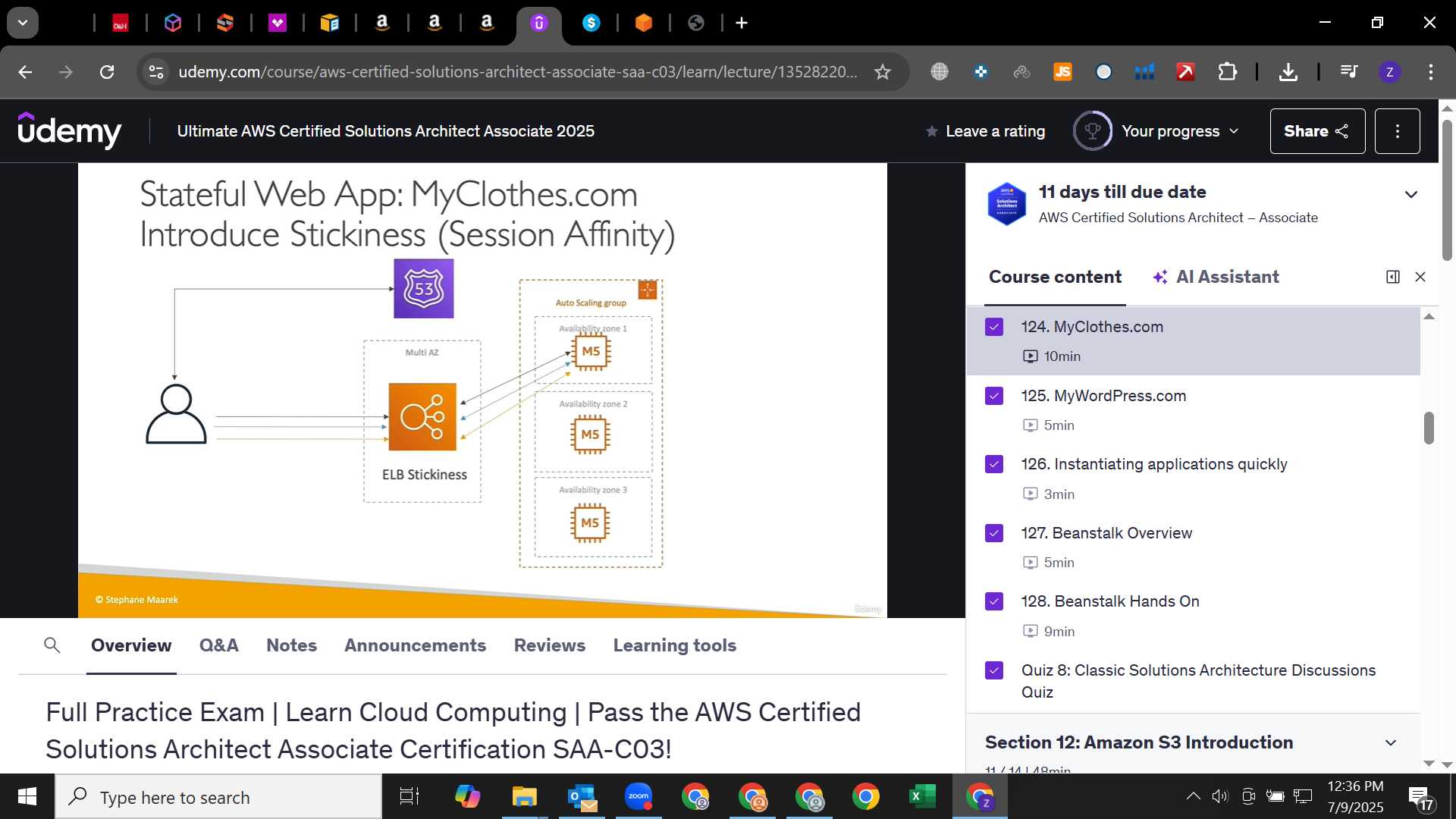Open the course title link in header
Image resolution: width=1456 pixels, height=819 pixels.
385,131
